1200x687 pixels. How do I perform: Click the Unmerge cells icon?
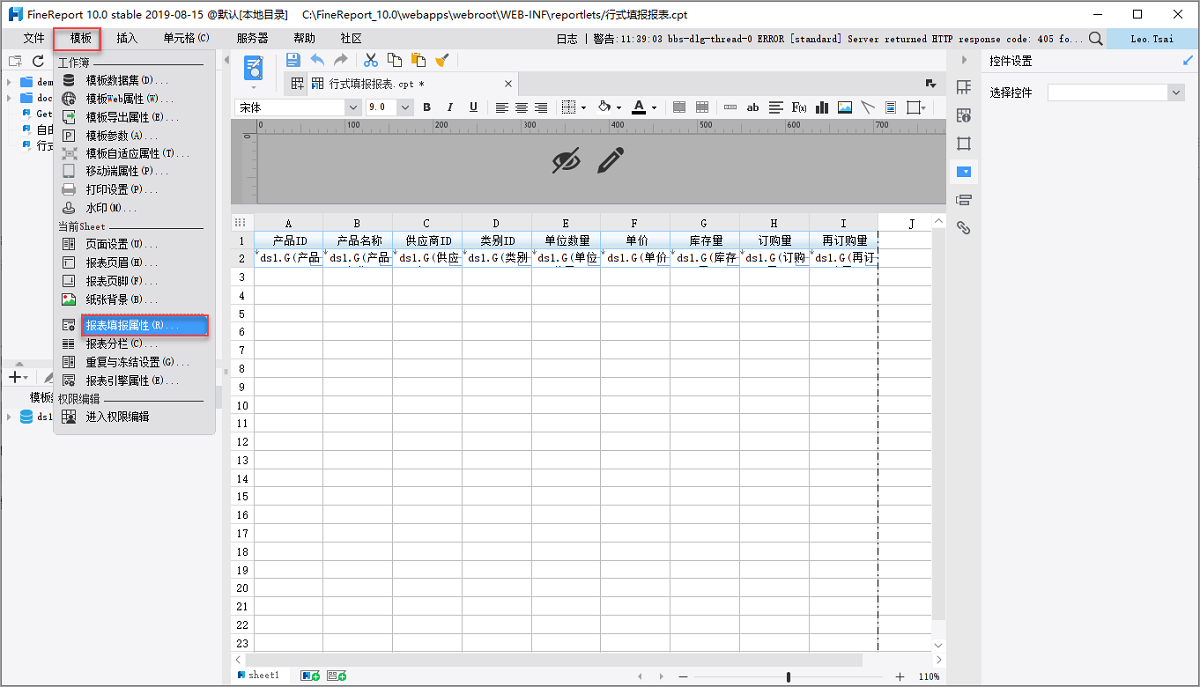tap(702, 107)
